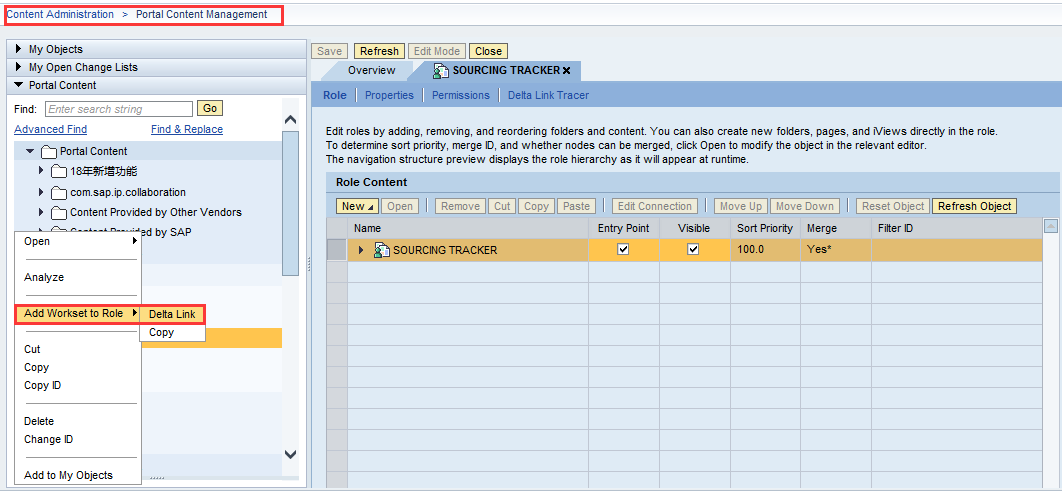The width and height of the screenshot is (1062, 496).
Task: Click the Entry Point column header
Action: click(623, 228)
